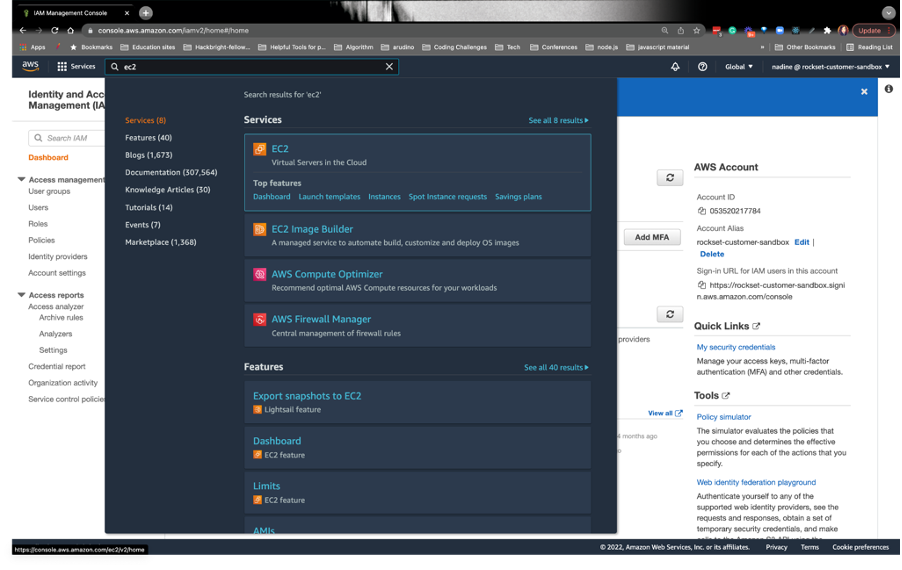
Task: Open AWS Firewall Manager service
Action: 321,319
